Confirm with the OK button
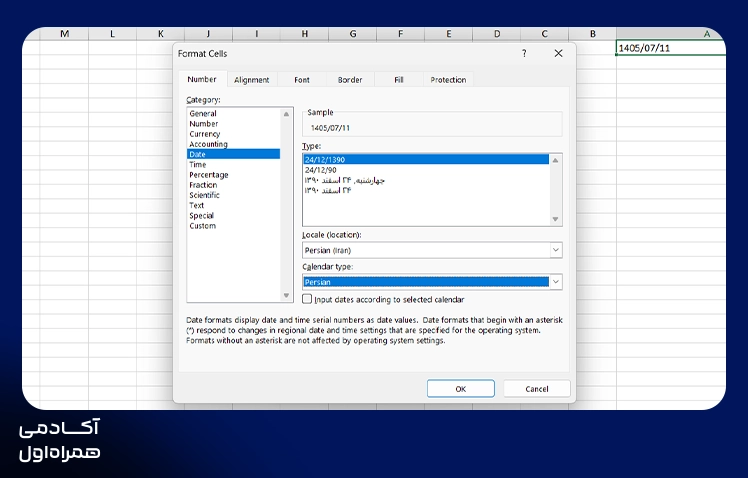This screenshot has height=478, width=748. click(460, 389)
